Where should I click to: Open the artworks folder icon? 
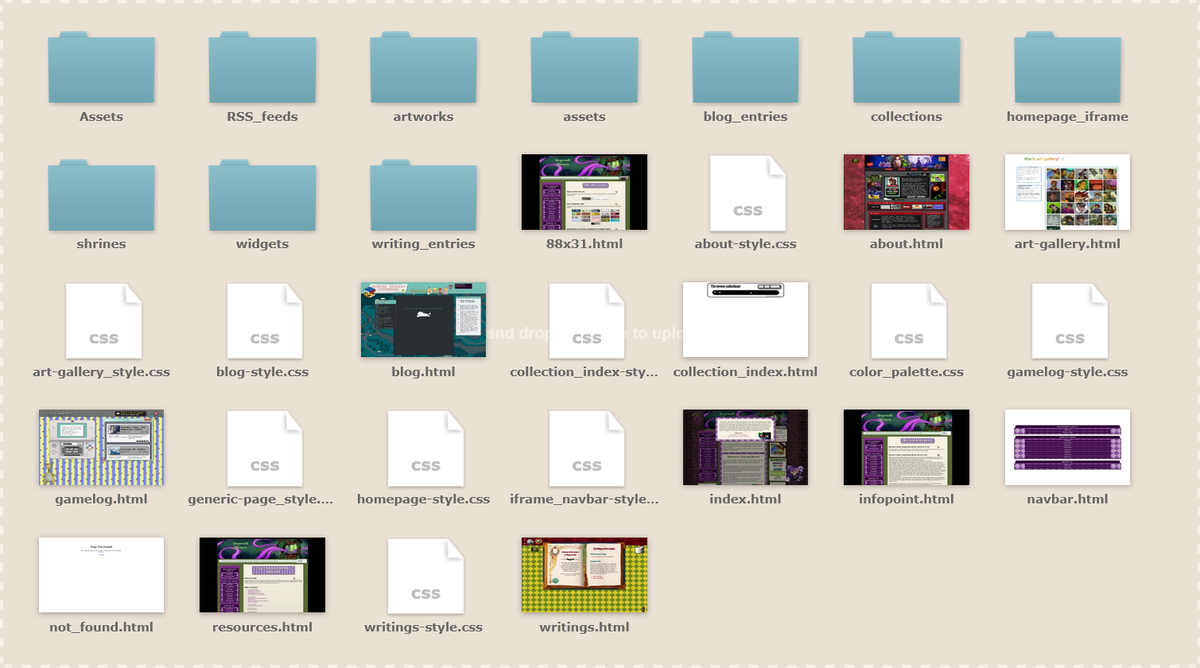423,67
